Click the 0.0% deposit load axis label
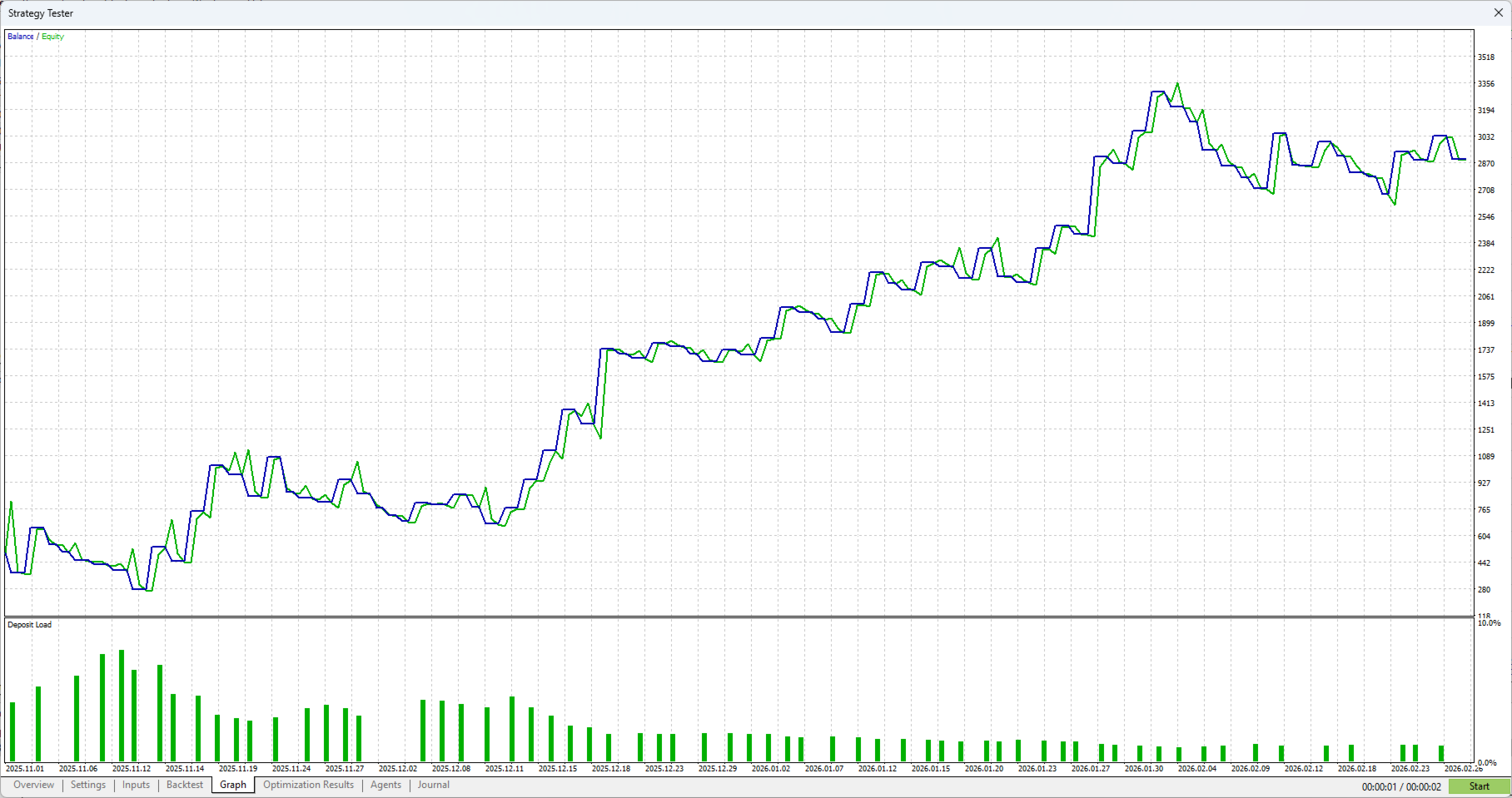This screenshot has width=1512, height=798. pyautogui.click(x=1487, y=762)
